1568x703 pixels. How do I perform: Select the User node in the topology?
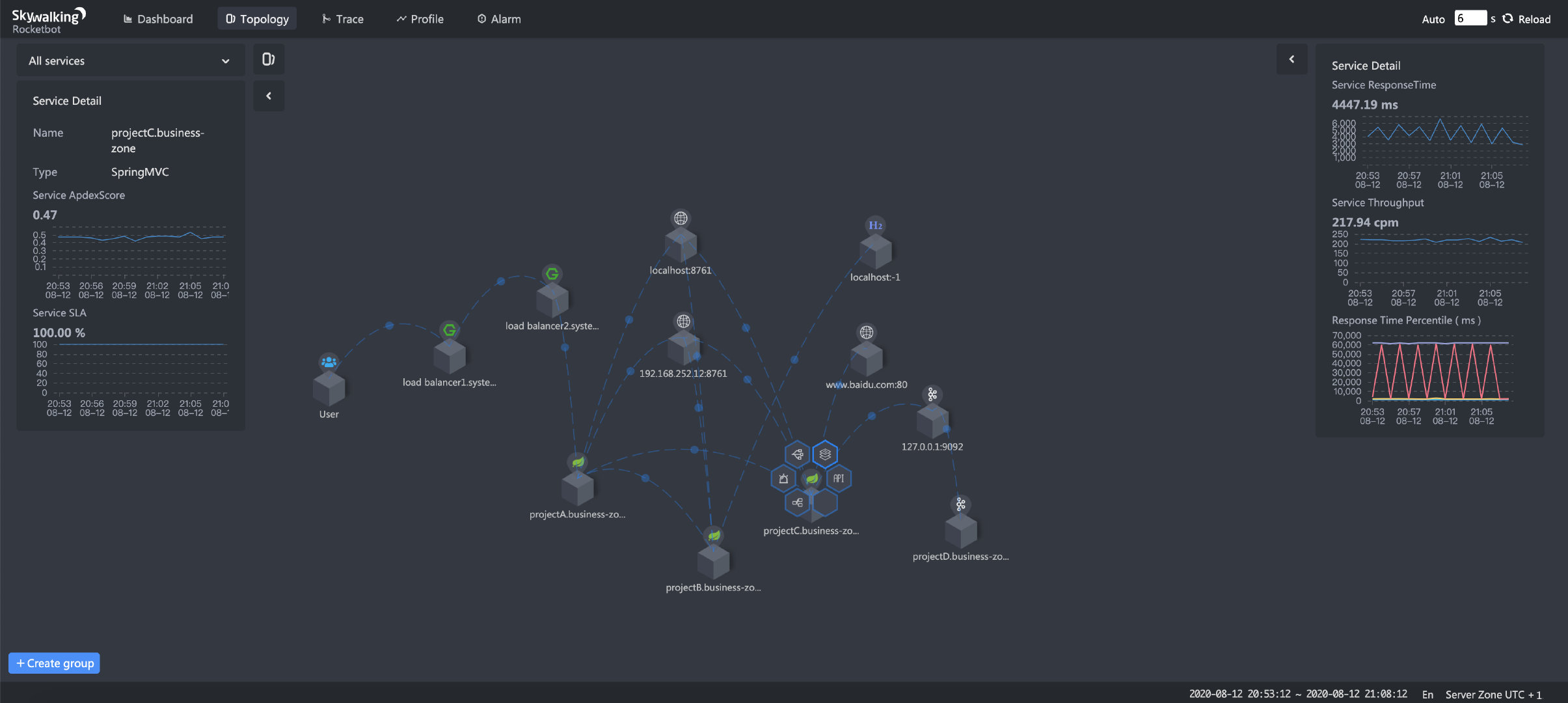[329, 388]
